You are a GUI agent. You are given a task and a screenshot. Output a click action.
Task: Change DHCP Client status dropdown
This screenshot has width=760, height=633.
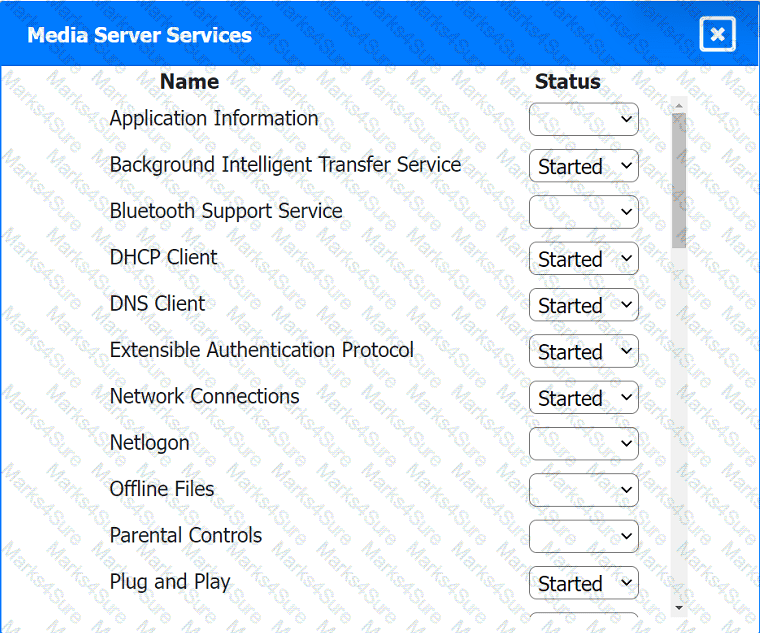tap(583, 259)
